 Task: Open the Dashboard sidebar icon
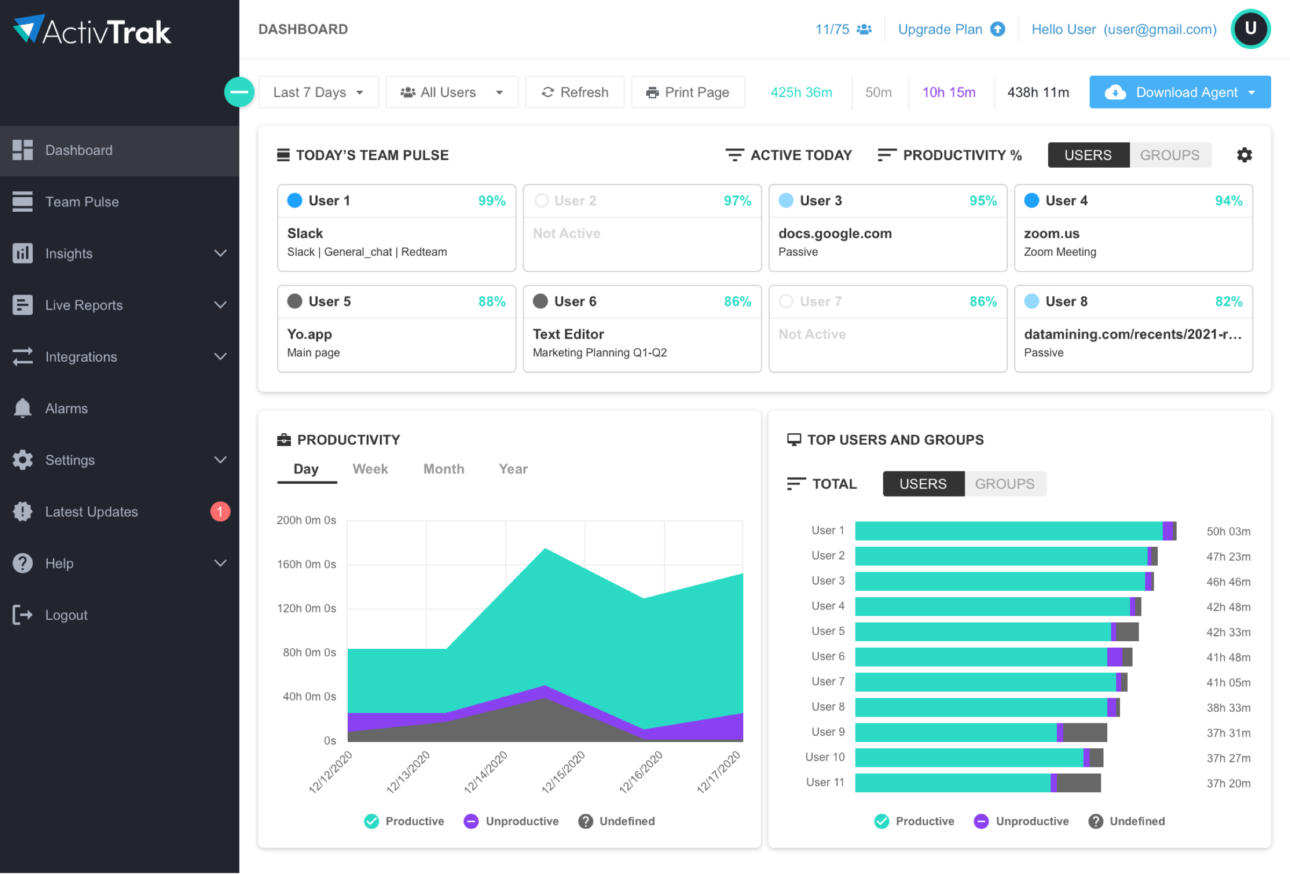[x=22, y=150]
